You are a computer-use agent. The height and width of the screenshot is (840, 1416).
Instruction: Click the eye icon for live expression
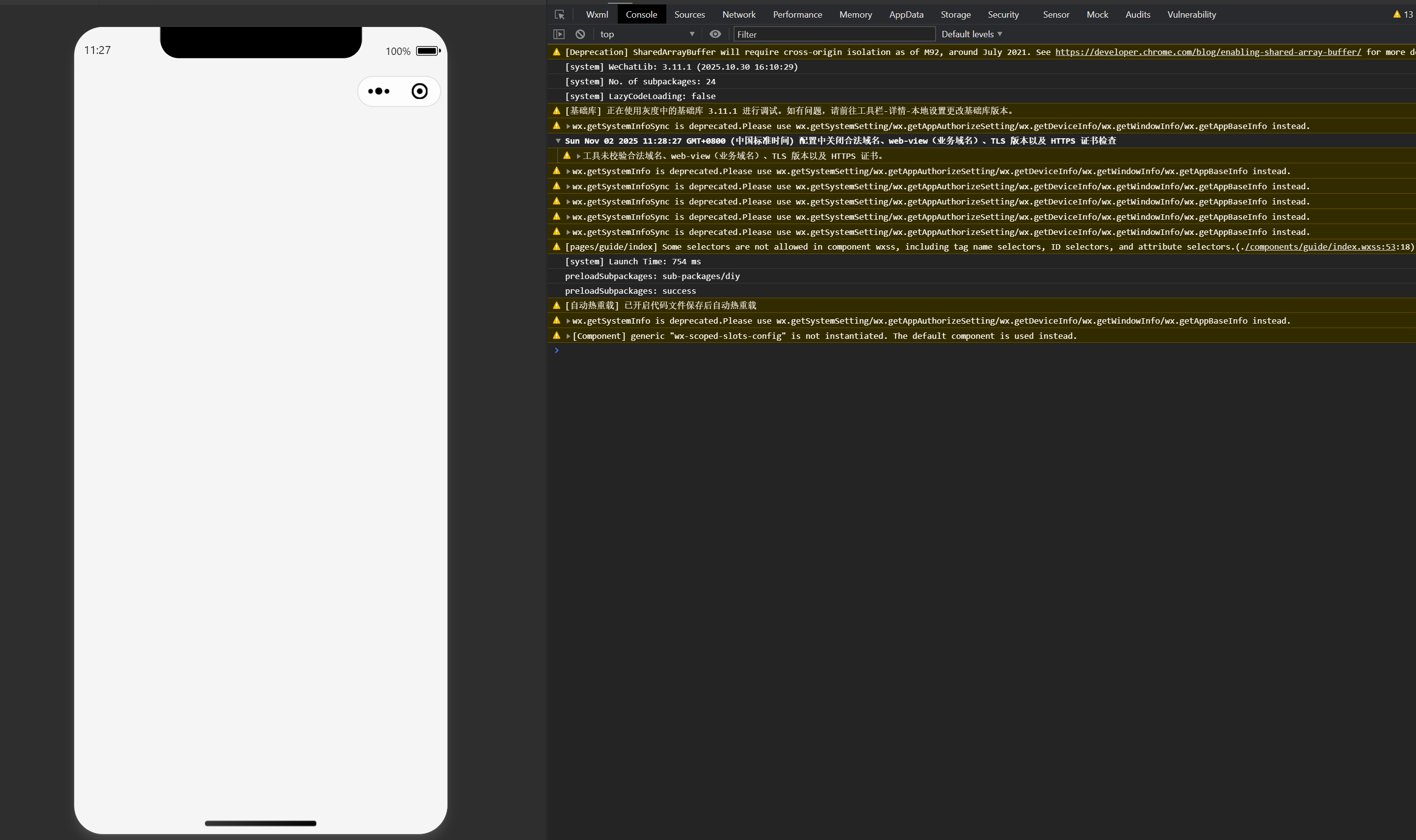[x=714, y=34]
